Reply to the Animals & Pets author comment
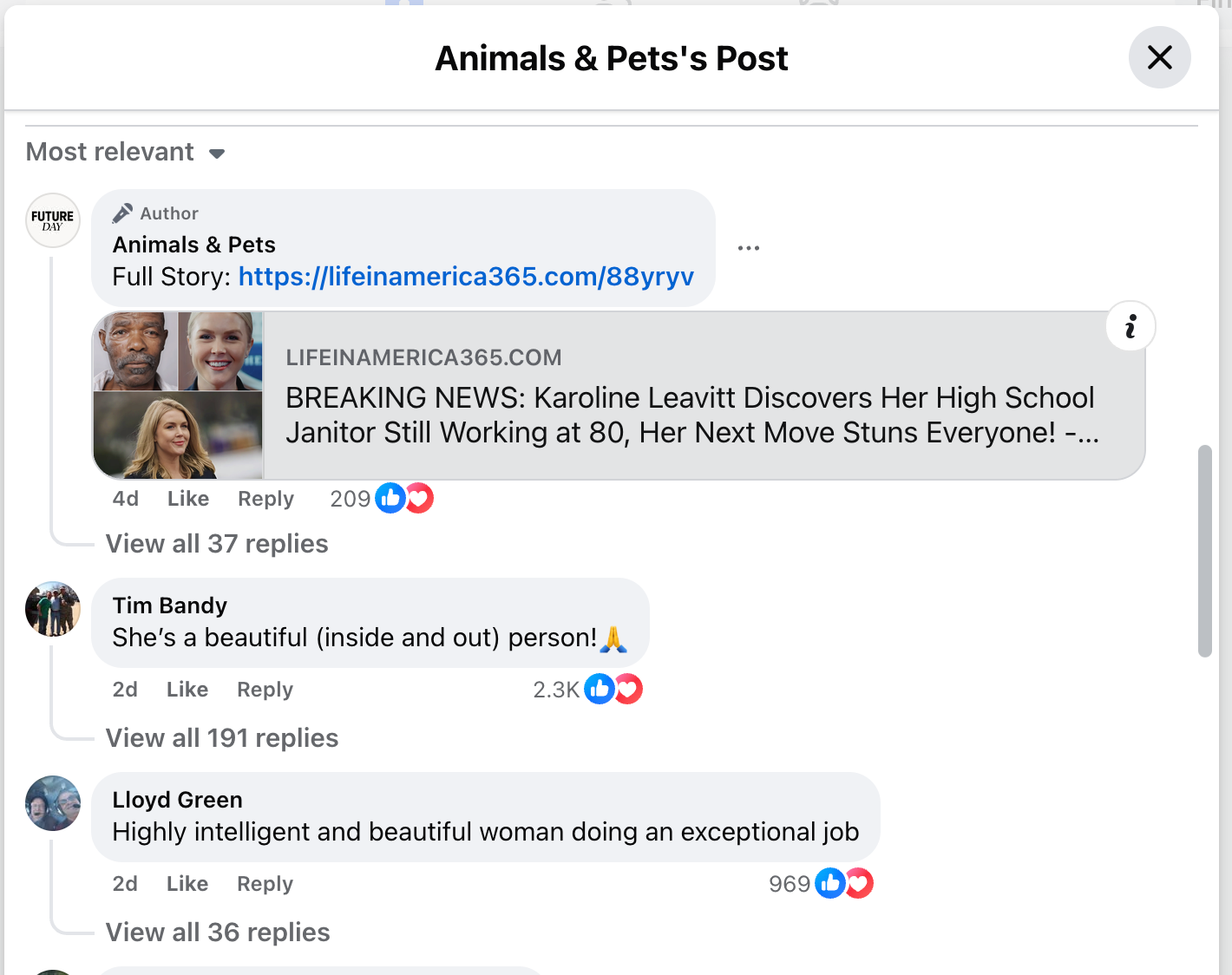This screenshot has width=1232, height=975. coord(265,499)
